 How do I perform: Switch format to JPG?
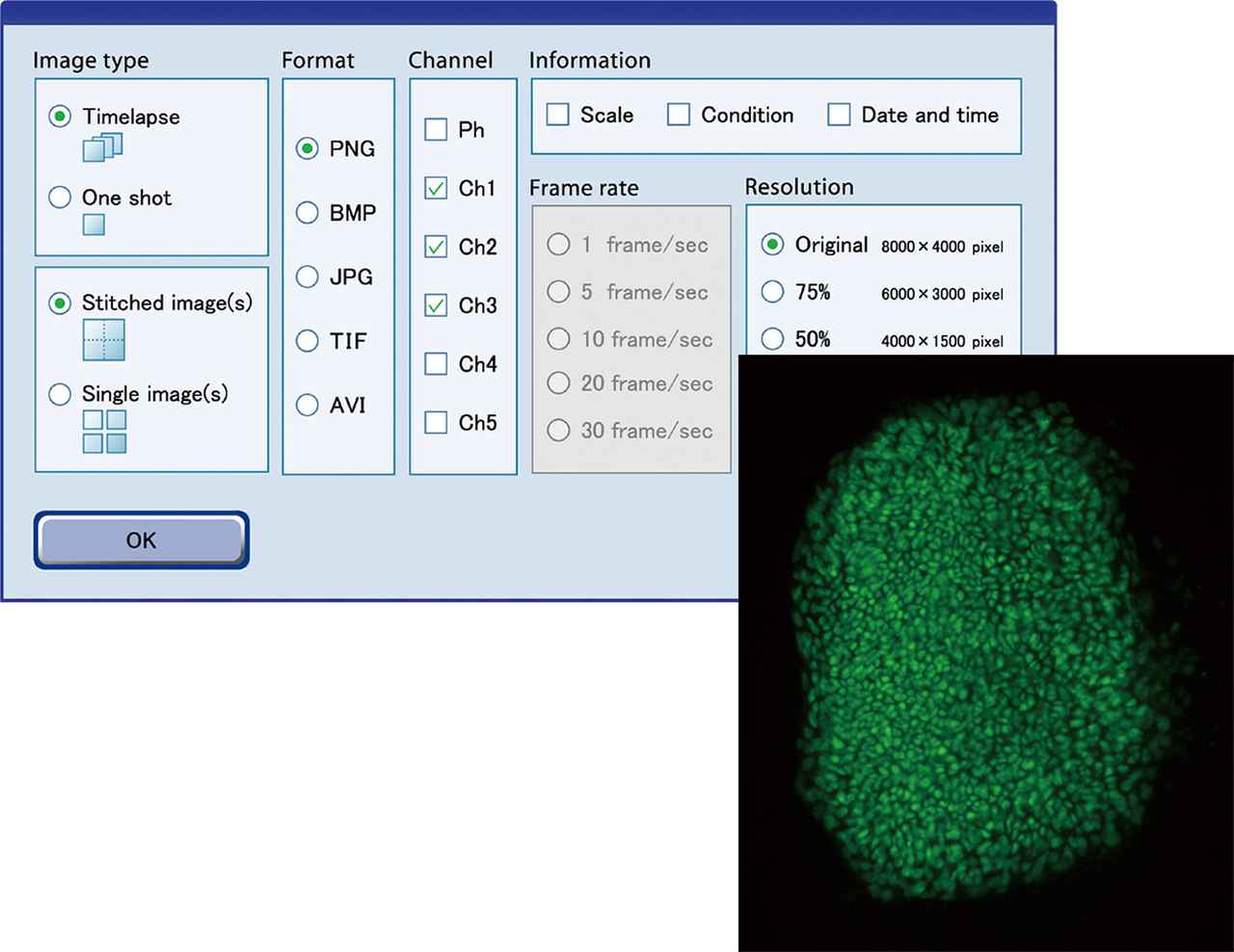point(308,278)
